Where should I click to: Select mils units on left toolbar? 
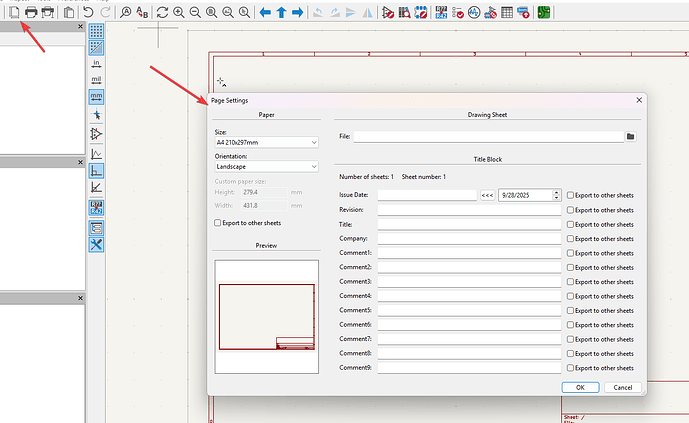point(96,79)
